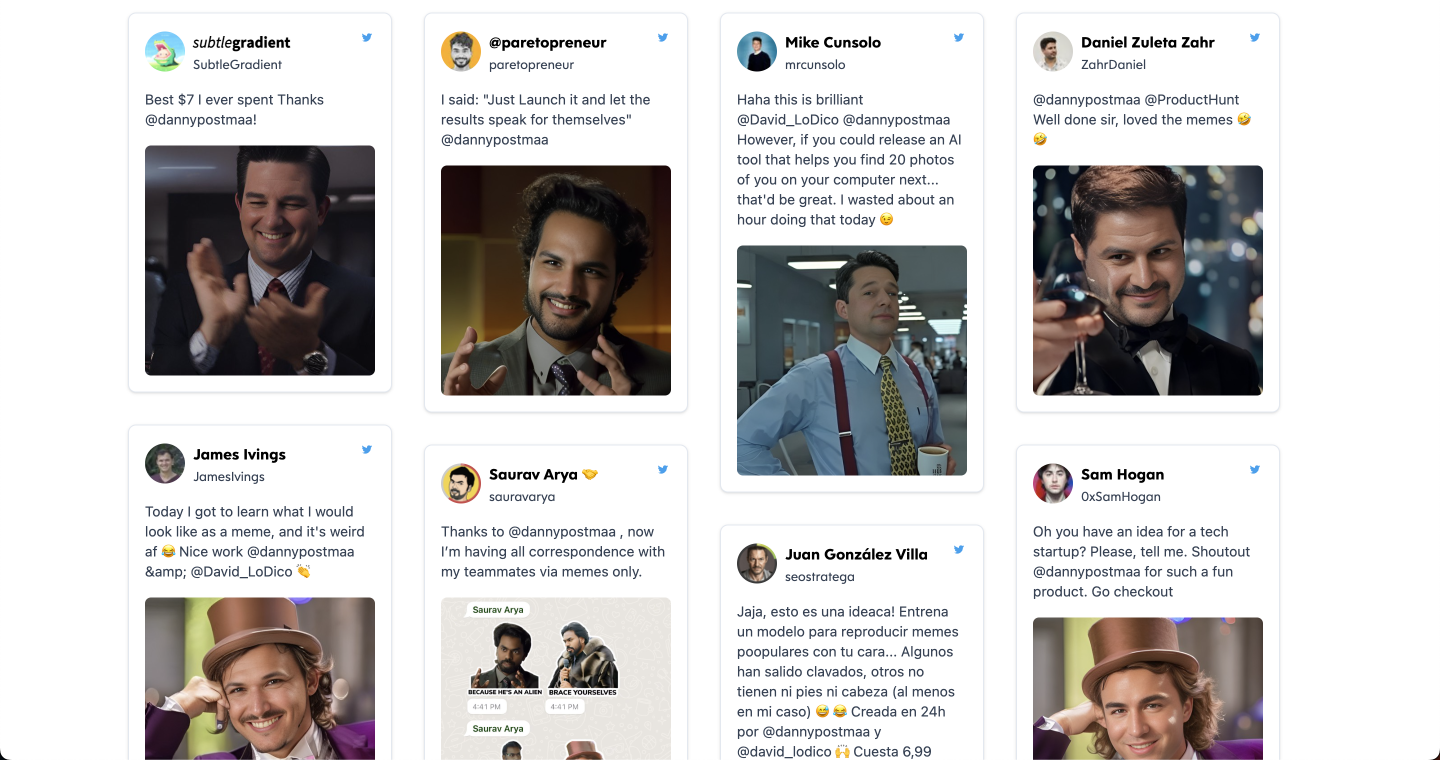Open the James Ivings name link
The height and width of the screenshot is (760, 1440).
pos(239,455)
